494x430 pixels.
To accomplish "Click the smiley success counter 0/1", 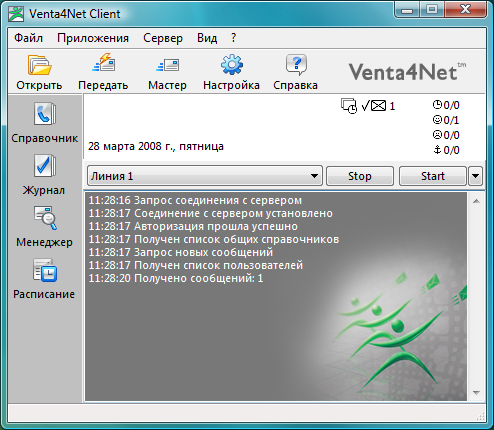I will (446, 120).
